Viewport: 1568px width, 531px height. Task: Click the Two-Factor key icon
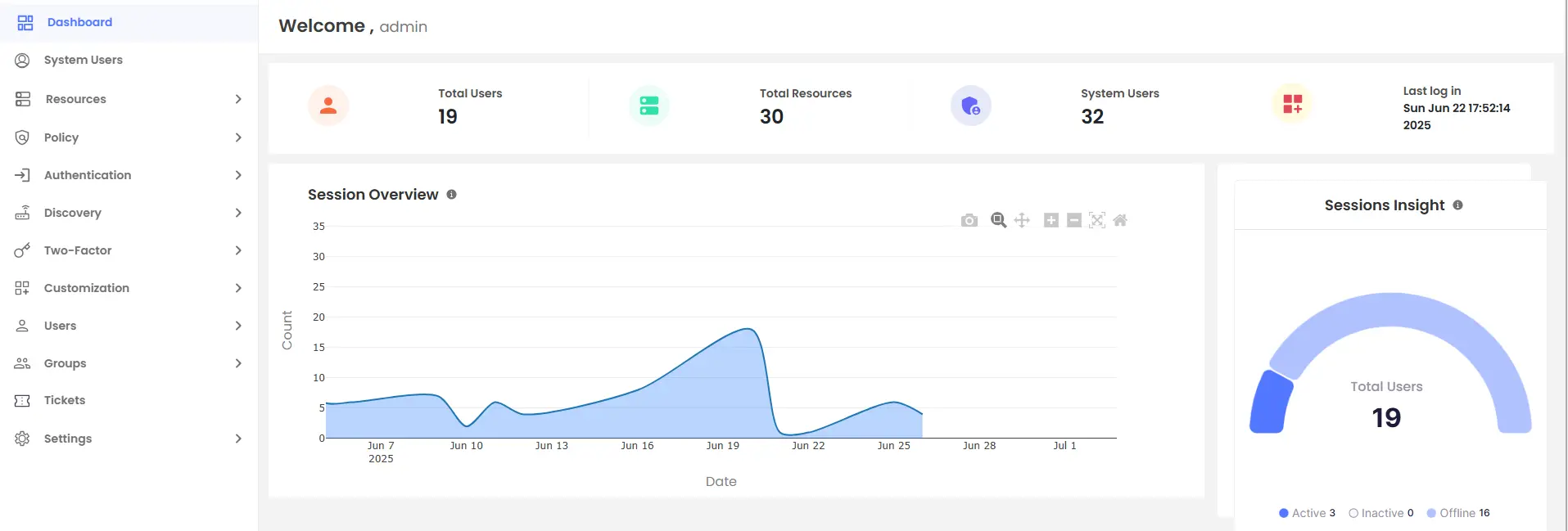coord(22,250)
